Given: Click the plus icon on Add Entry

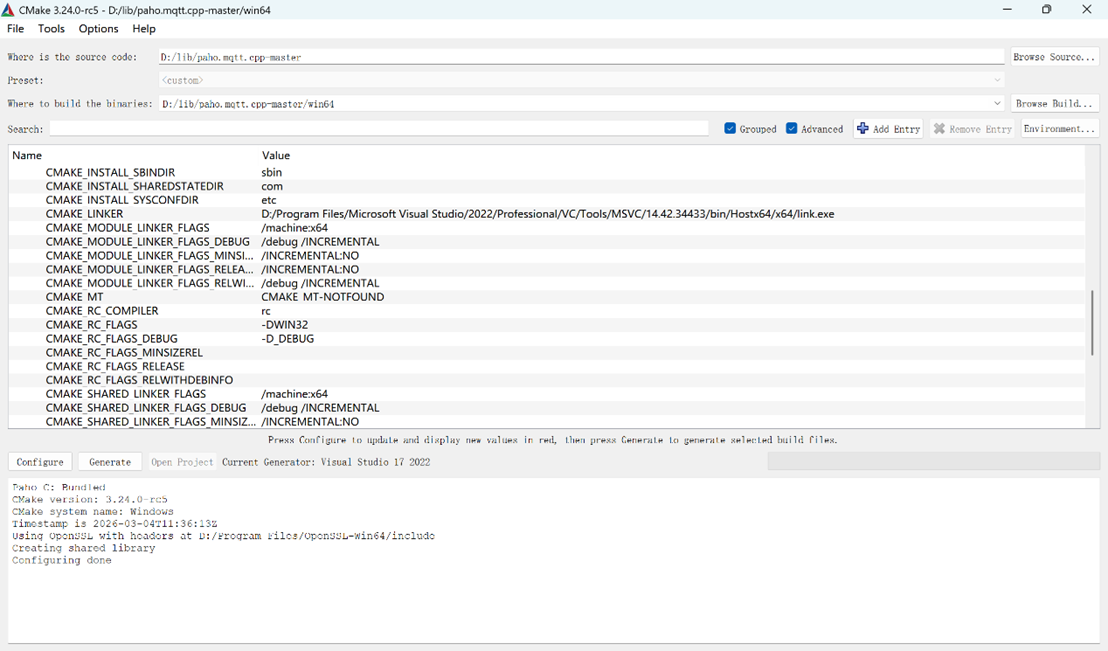Looking at the screenshot, I should 862,129.
